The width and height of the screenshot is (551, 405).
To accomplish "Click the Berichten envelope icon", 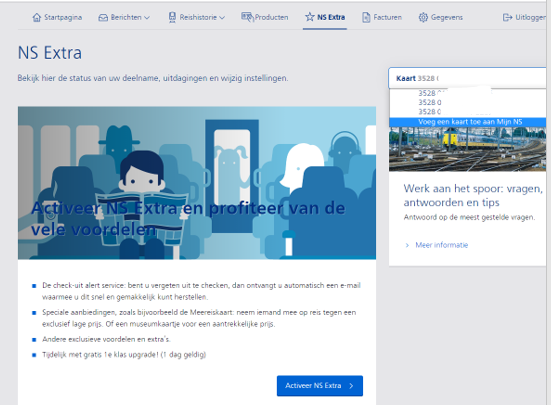I will tap(103, 18).
